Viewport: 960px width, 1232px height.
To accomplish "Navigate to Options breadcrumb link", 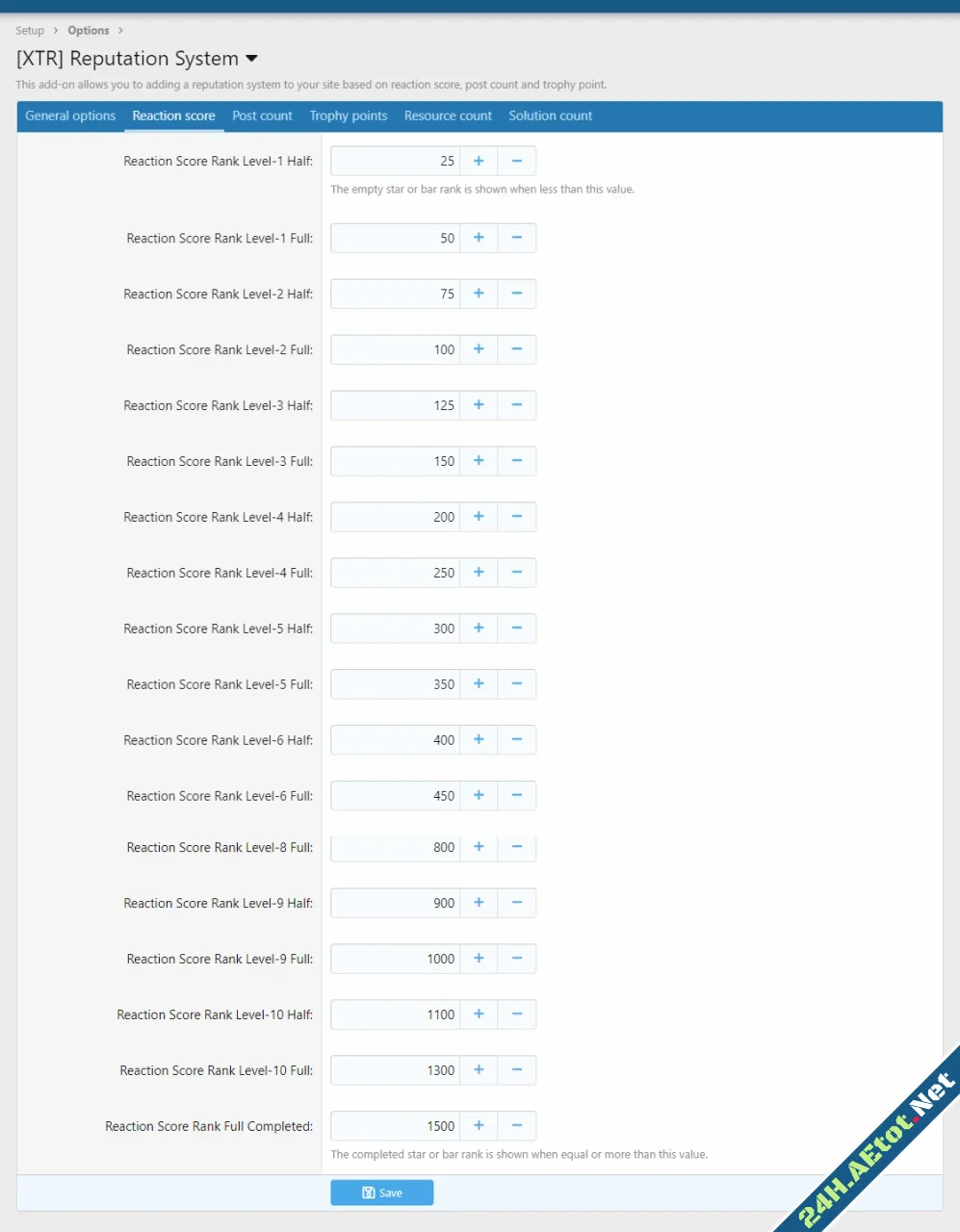I will point(89,31).
